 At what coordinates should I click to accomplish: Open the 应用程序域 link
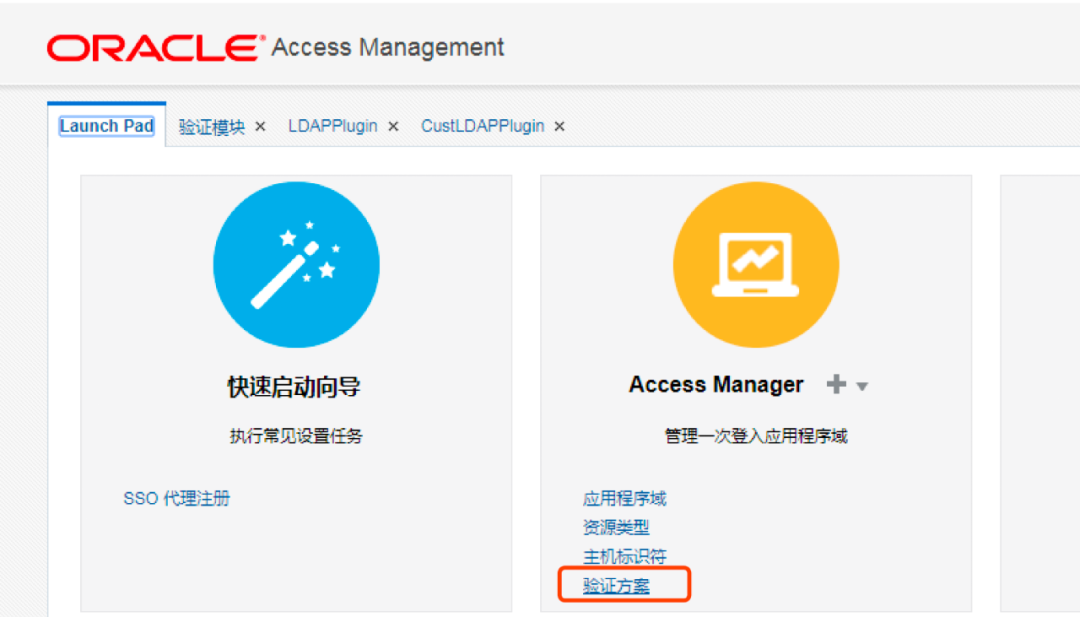coord(625,499)
